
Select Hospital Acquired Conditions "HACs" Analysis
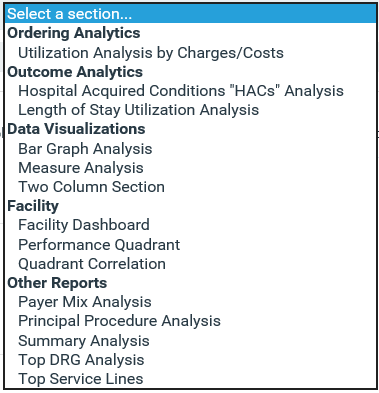tap(191, 91)
